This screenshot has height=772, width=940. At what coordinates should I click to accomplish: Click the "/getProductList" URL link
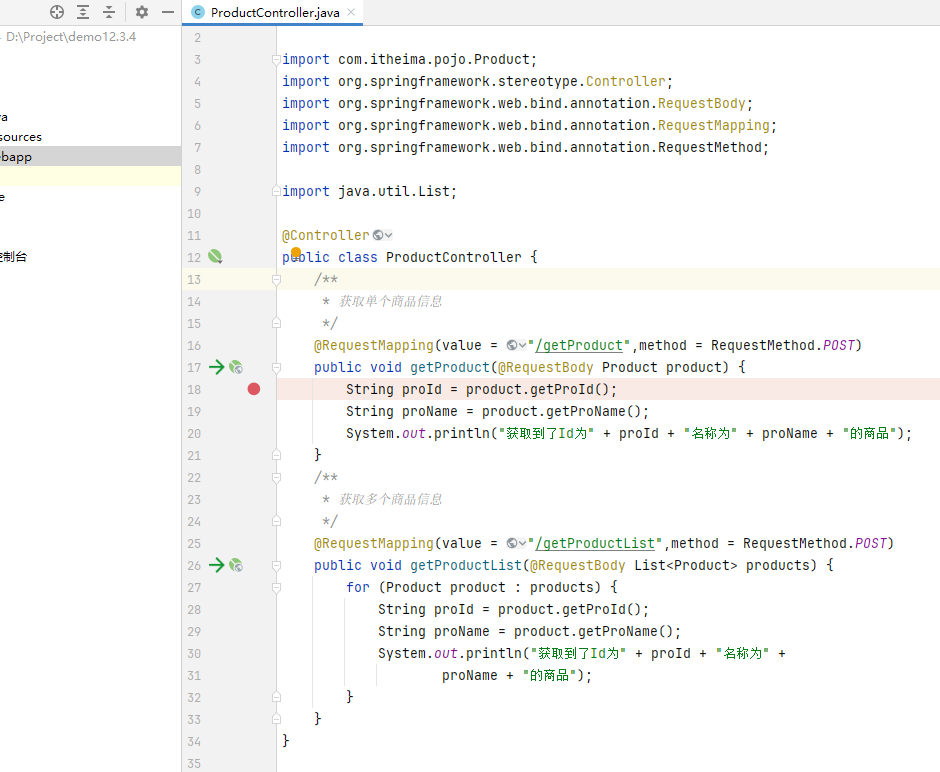coord(596,543)
